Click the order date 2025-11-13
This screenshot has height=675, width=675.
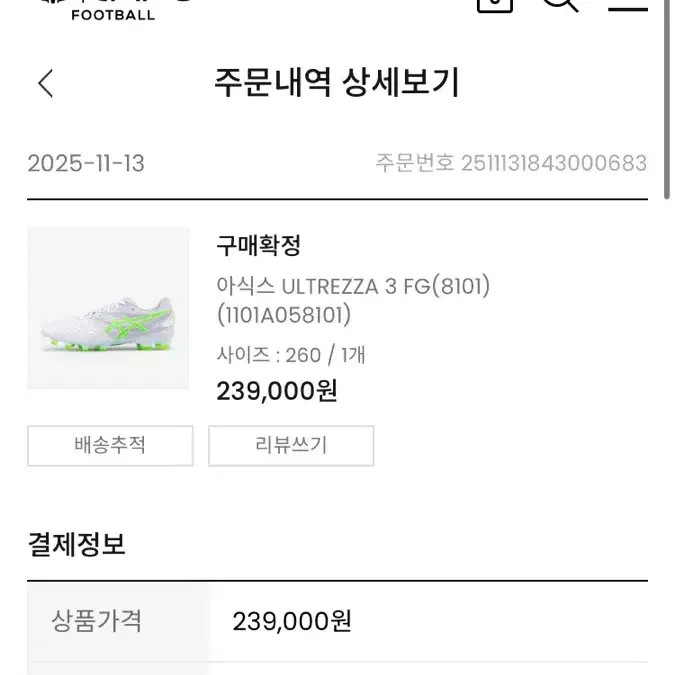coord(86,163)
